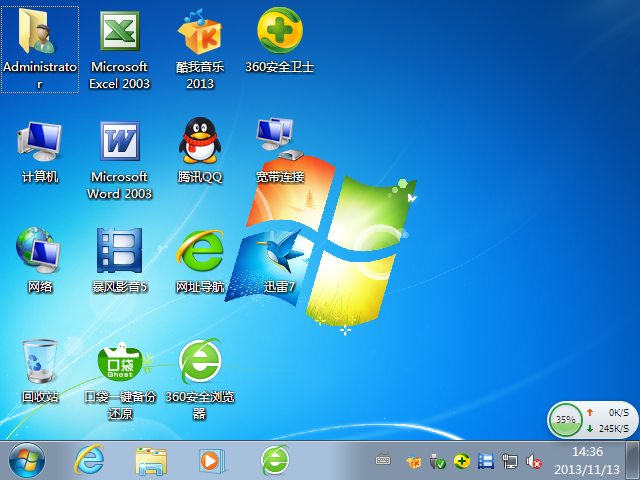Screen dimensions: 640x480
Task: Click the muted volume tray icon
Action: tap(535, 462)
